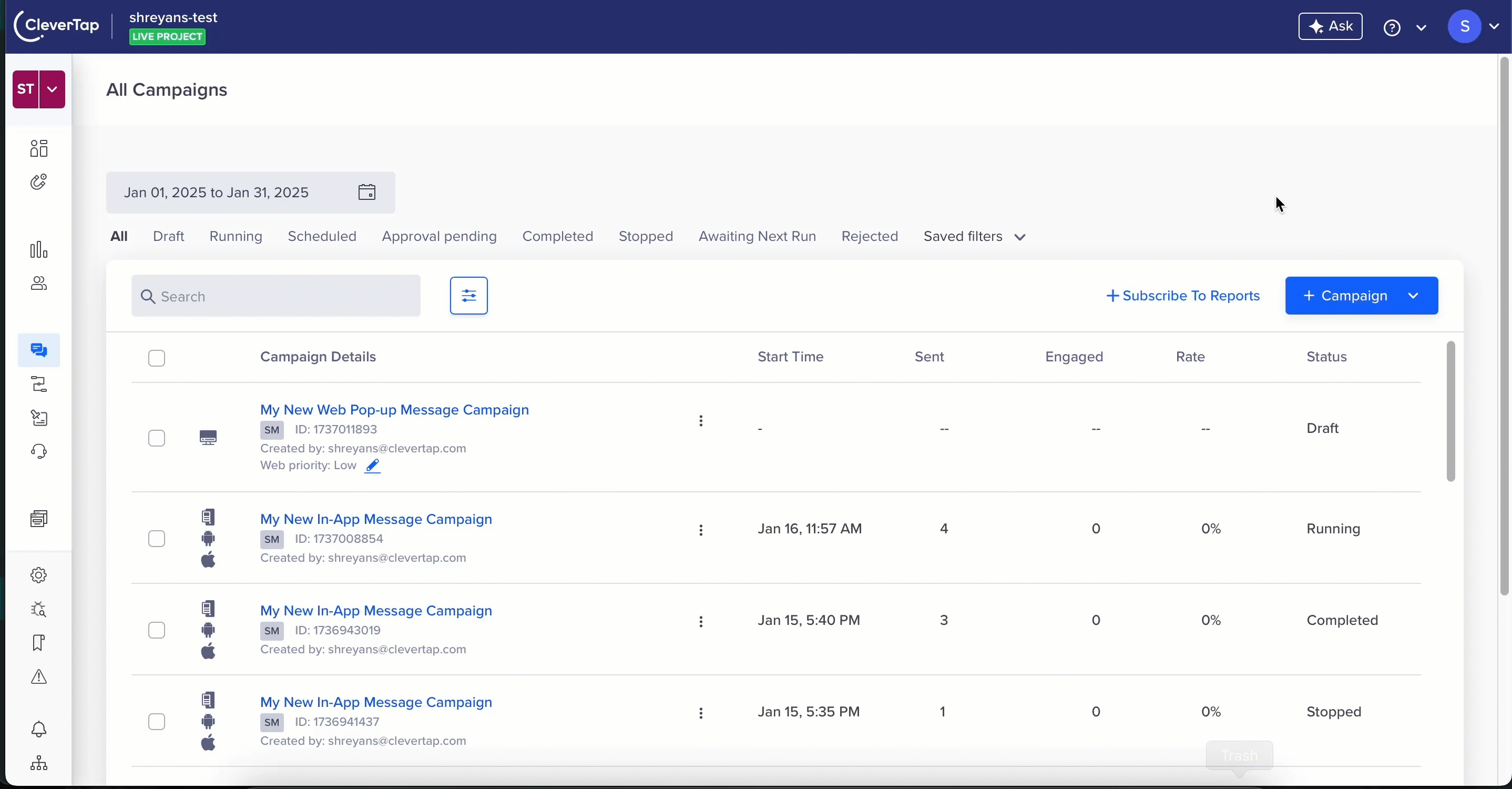Switch to the Completed tab
The height and width of the screenshot is (789, 1512).
click(x=558, y=237)
